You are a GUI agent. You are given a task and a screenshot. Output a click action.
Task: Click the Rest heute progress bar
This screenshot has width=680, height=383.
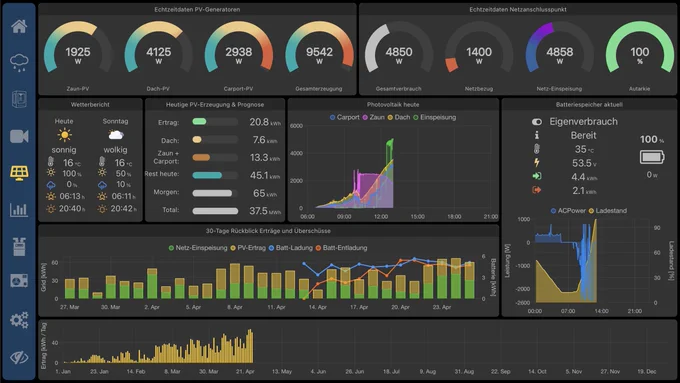(215, 175)
